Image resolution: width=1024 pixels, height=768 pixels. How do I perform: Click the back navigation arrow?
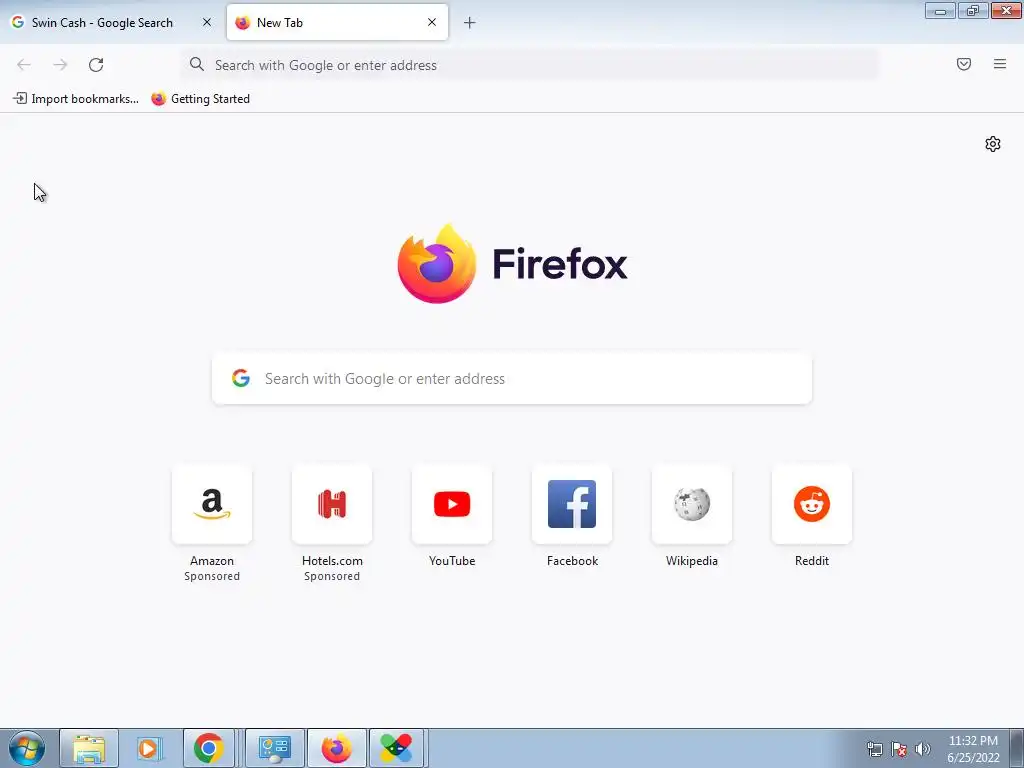coord(24,65)
